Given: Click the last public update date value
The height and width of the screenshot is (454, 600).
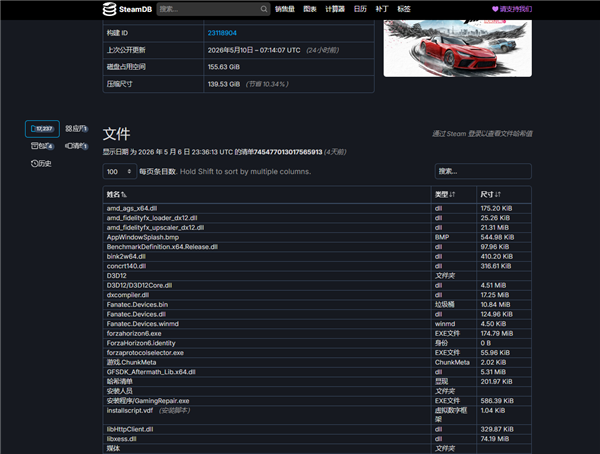Looking at the screenshot, I should point(254,50).
